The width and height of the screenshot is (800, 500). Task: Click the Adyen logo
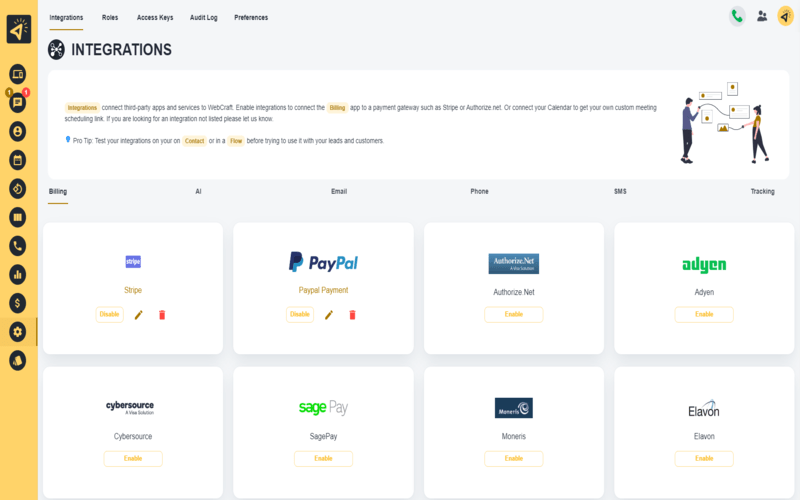(704, 265)
